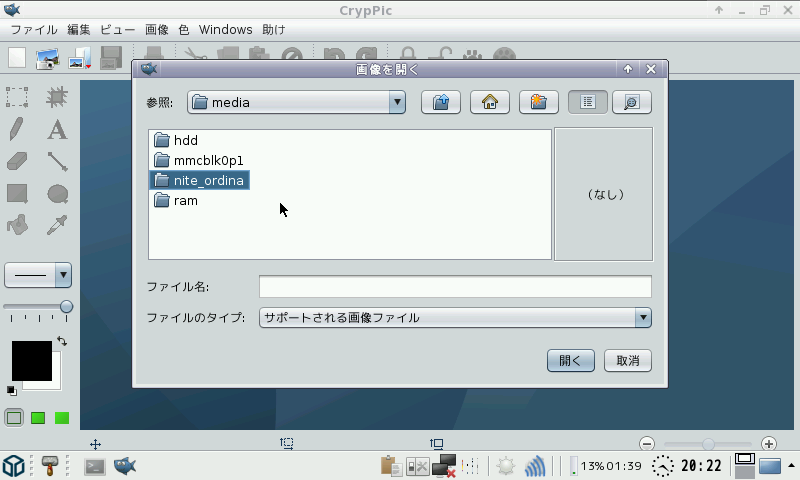Open terminal from taskbar
Viewport: 800px width, 480px height.
click(95, 466)
